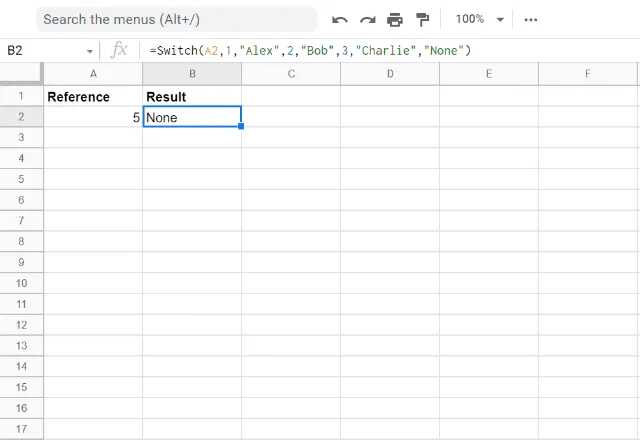This screenshot has width=640, height=440.
Task: Click the print icon
Action: pyautogui.click(x=395, y=19)
